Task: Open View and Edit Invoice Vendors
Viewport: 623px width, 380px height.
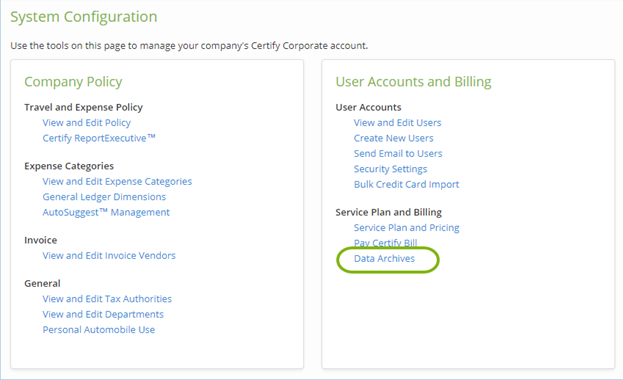Action: point(109,256)
